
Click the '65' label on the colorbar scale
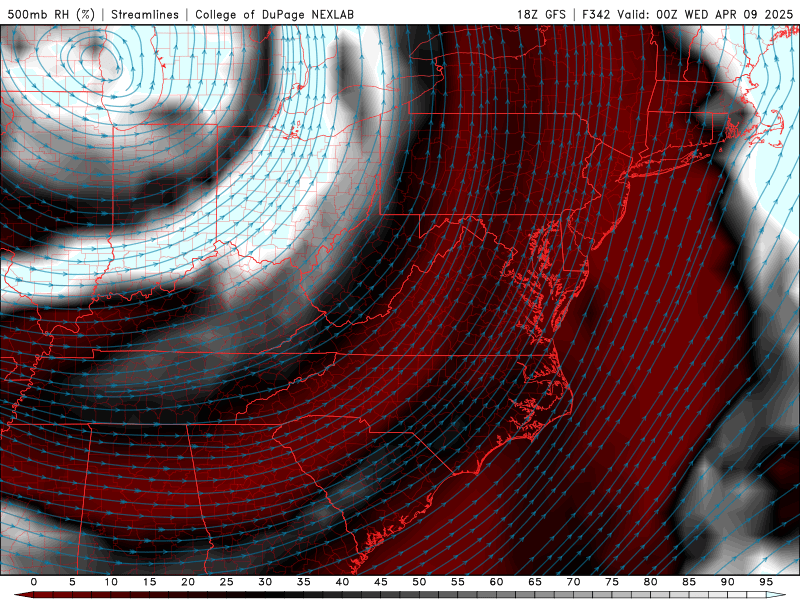(x=535, y=582)
